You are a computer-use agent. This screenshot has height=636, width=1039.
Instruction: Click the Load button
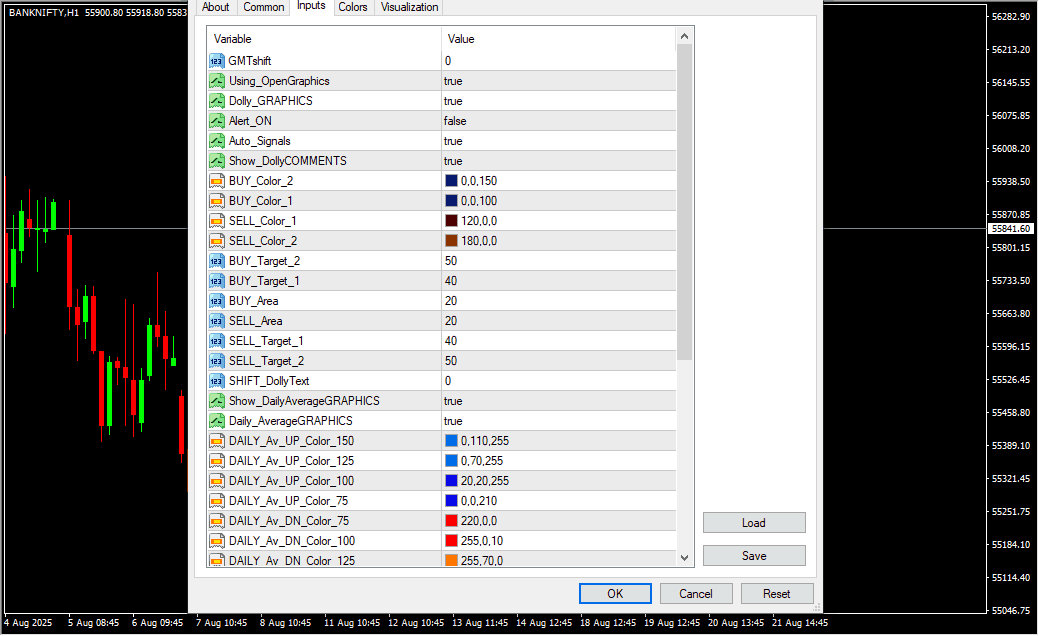753,523
